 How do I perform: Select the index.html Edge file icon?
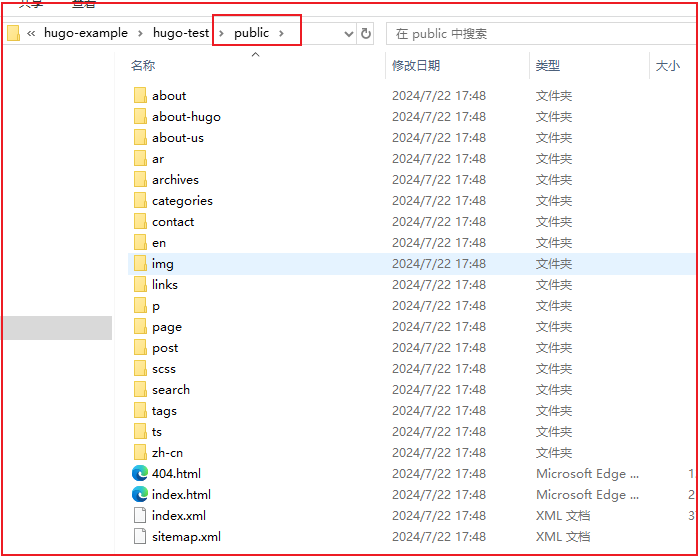click(140, 495)
